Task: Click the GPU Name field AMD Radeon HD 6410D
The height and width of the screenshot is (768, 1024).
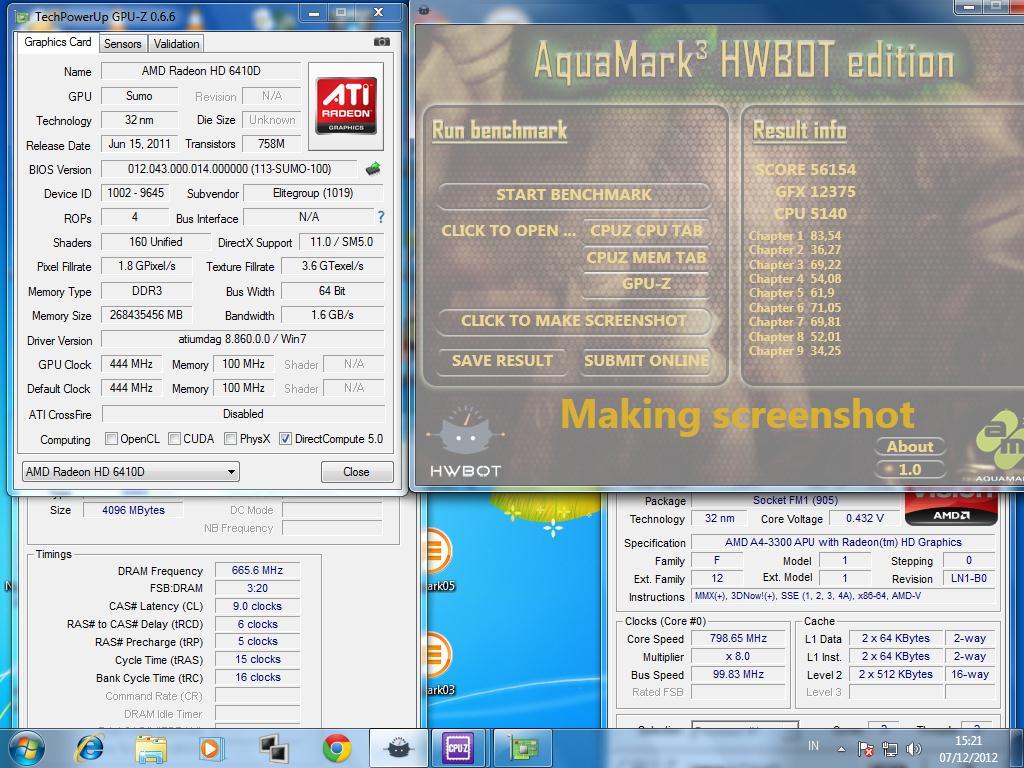Action: 201,71
